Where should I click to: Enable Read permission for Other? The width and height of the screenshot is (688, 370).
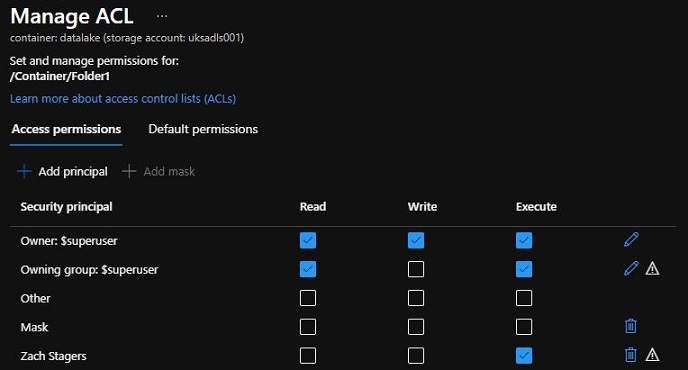(308, 298)
